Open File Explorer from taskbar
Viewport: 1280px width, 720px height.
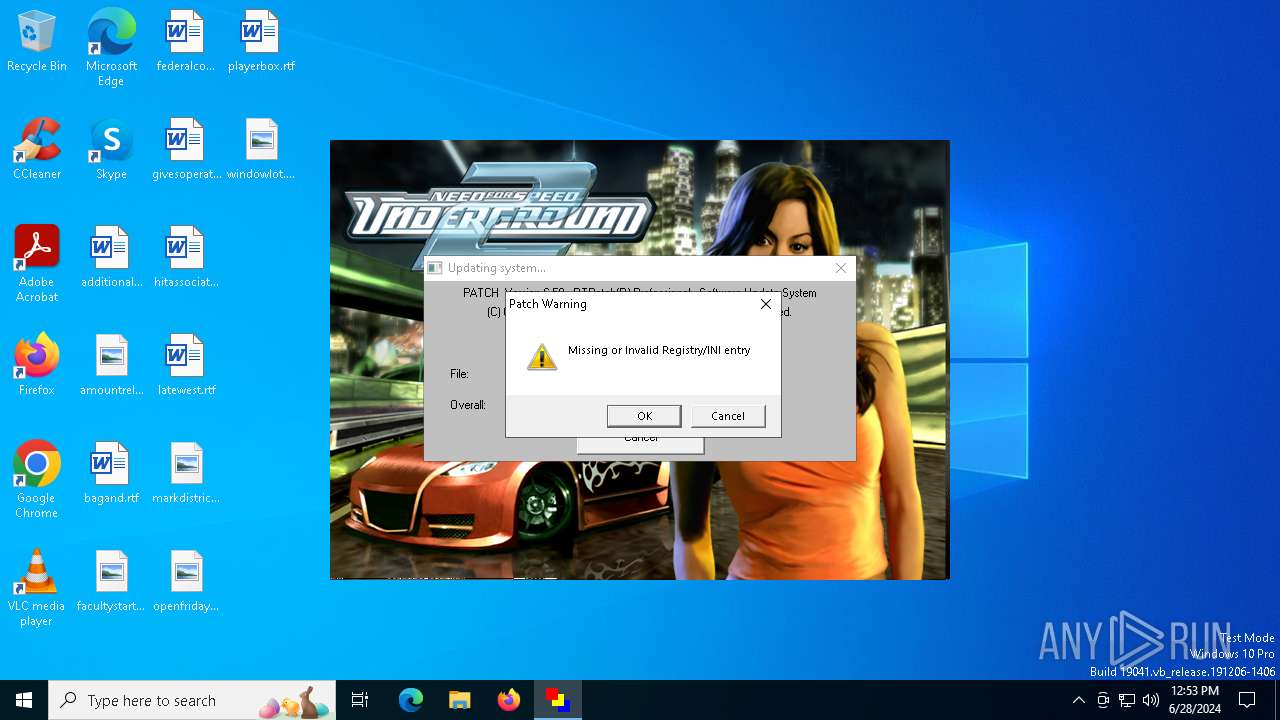click(x=459, y=700)
